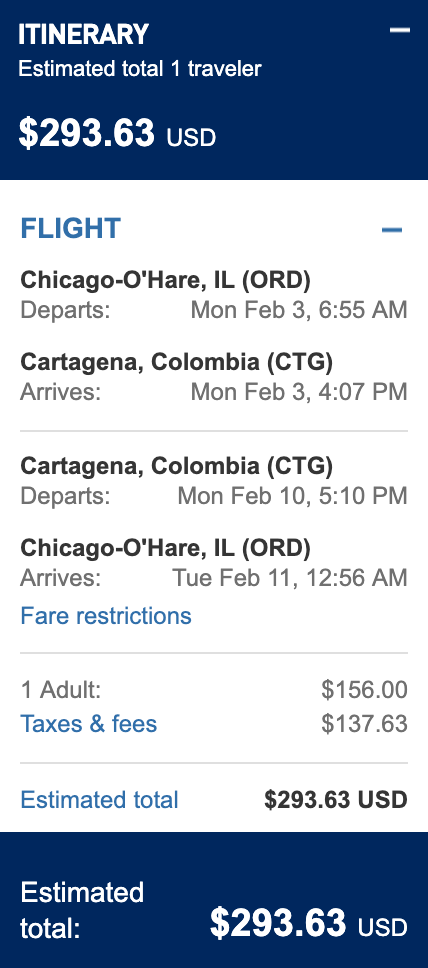The width and height of the screenshot is (428, 968).
Task: Click the Mon Feb 3, 6:55 AM departure time
Action: (x=299, y=309)
